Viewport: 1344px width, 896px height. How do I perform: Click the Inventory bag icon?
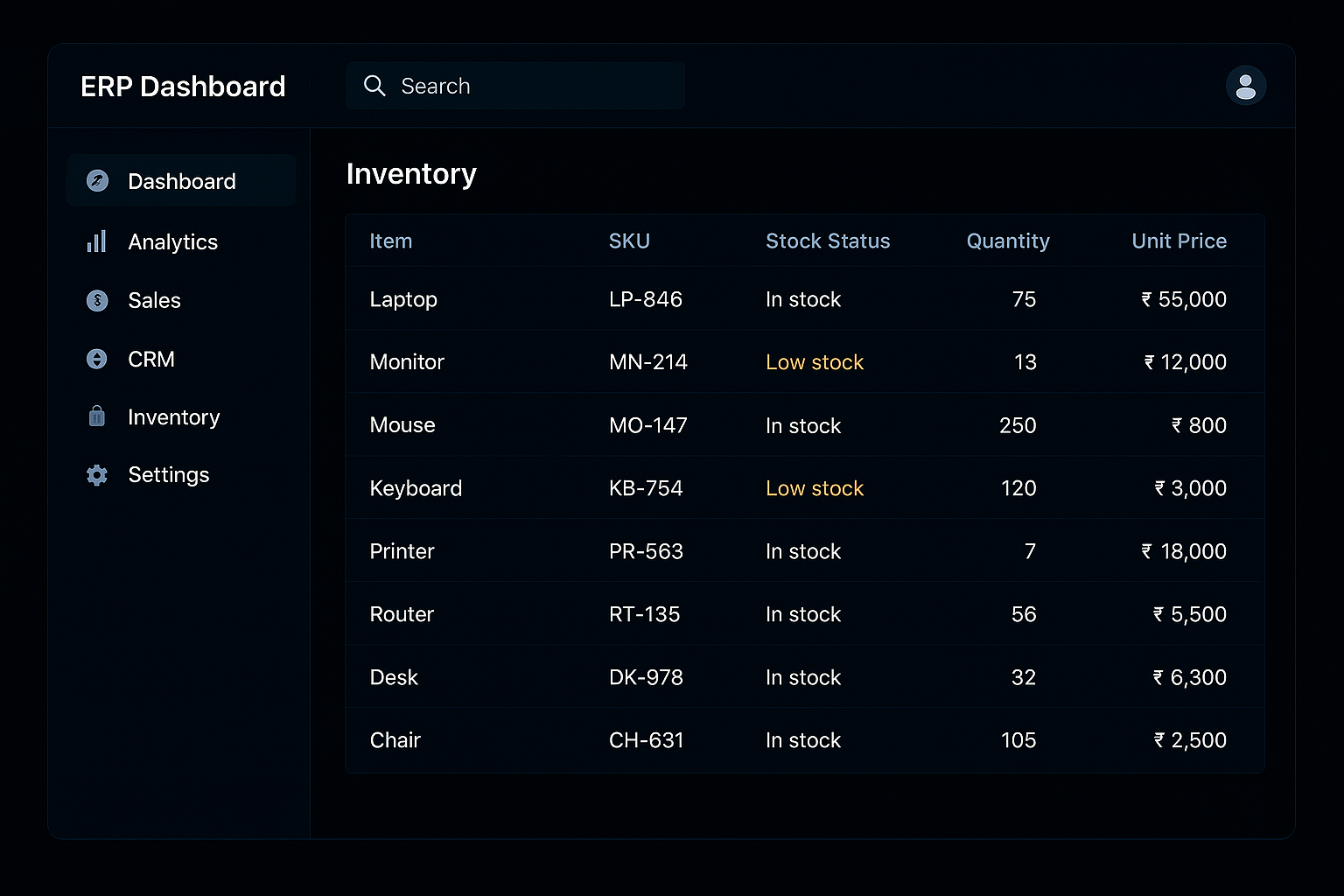pos(97,416)
